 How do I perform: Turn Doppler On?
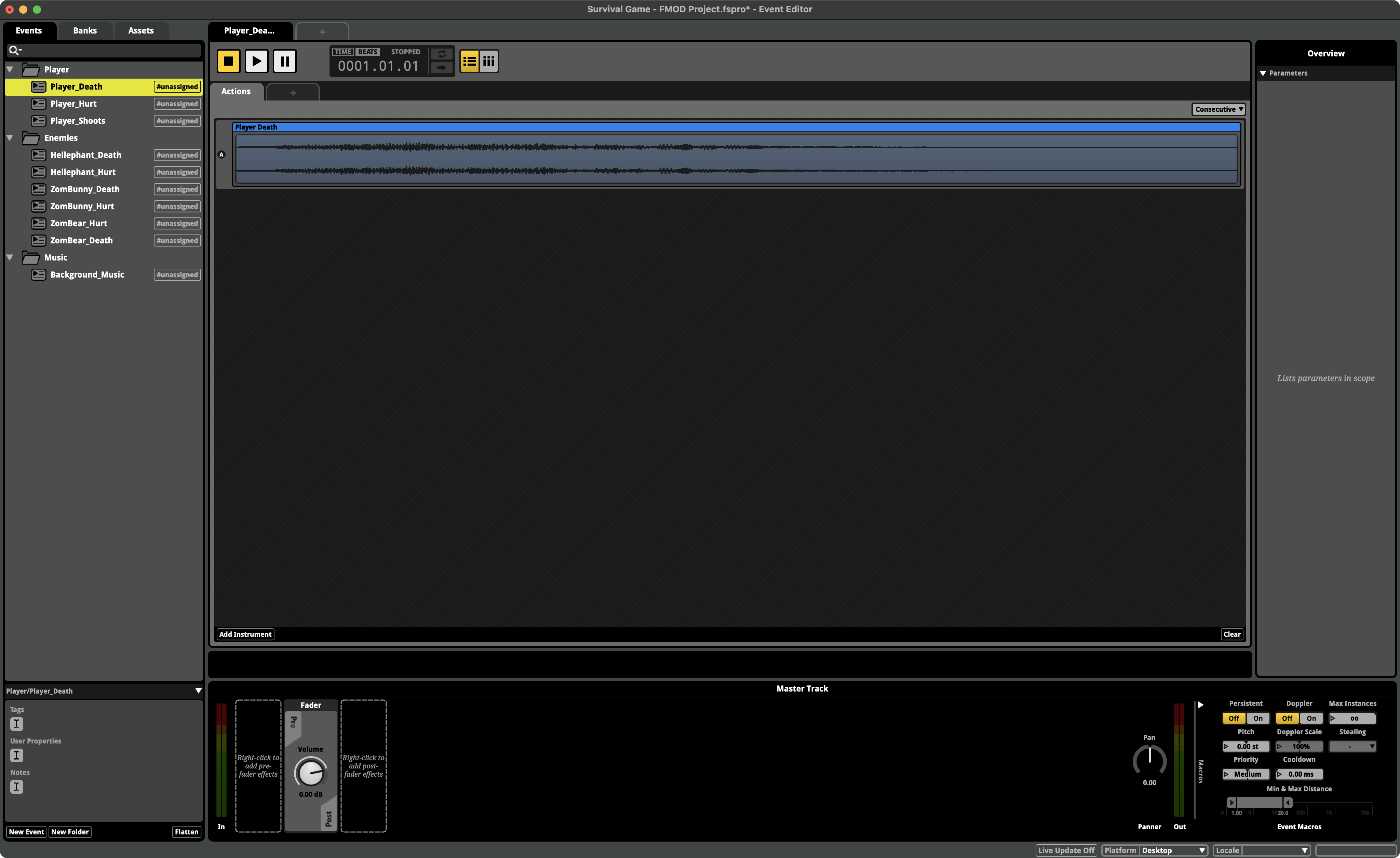(1311, 718)
